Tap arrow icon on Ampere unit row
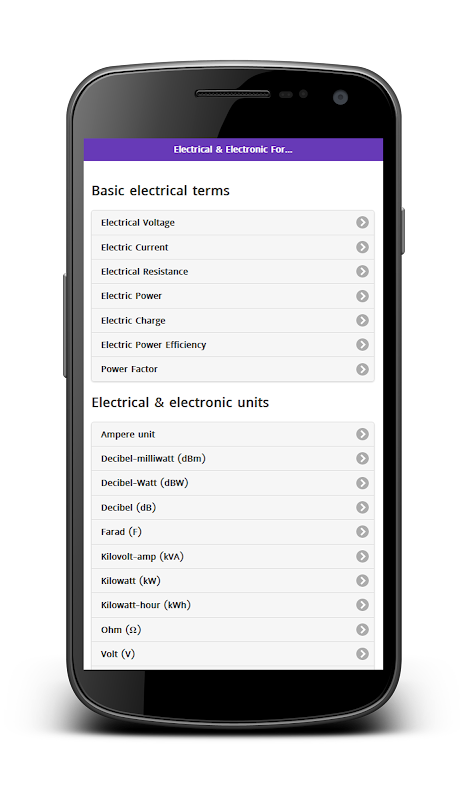460x800 pixels. (x=362, y=434)
